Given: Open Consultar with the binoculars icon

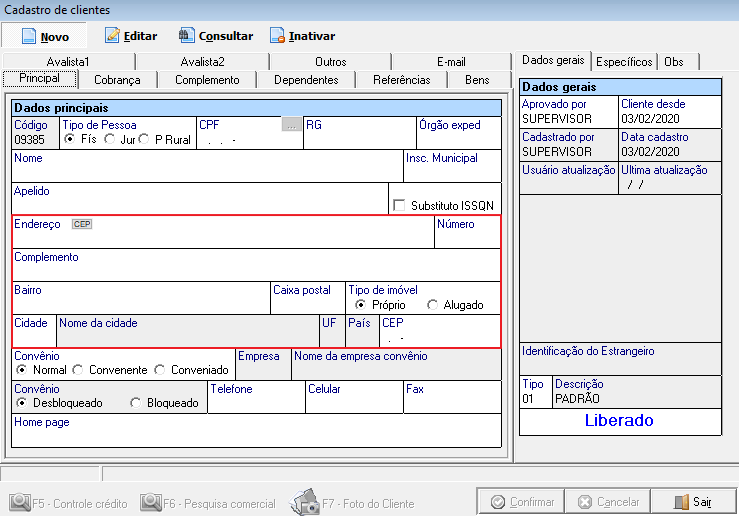Looking at the screenshot, I should point(215,36).
